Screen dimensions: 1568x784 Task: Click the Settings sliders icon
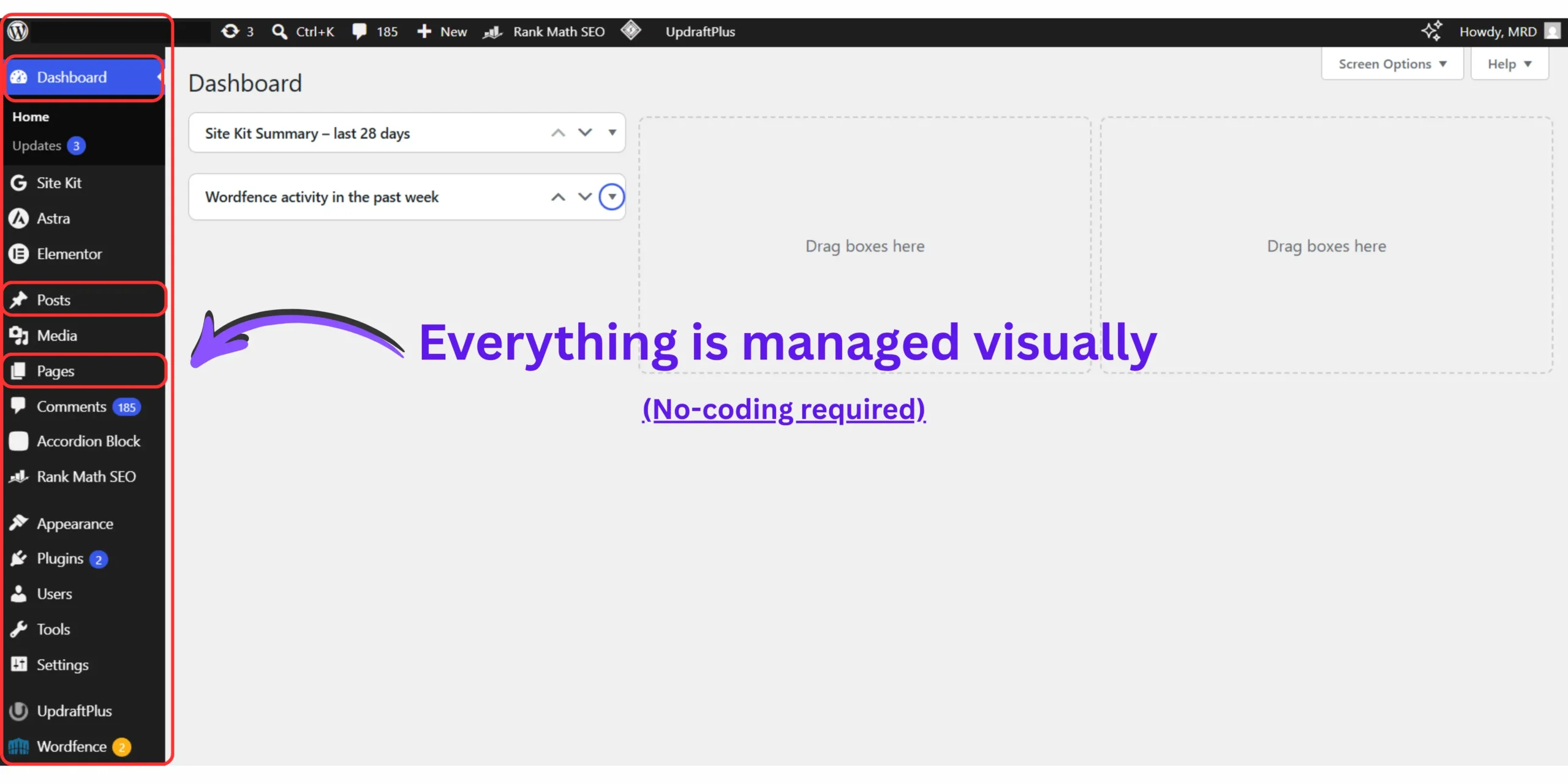click(x=19, y=664)
